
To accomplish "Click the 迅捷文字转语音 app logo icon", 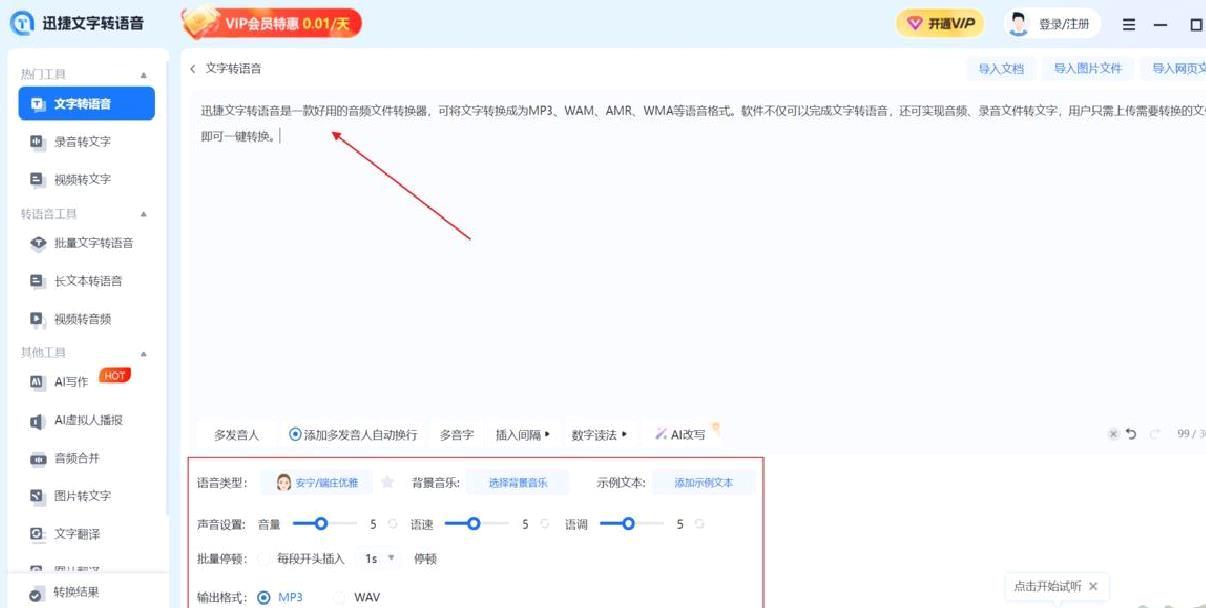I will point(21,23).
